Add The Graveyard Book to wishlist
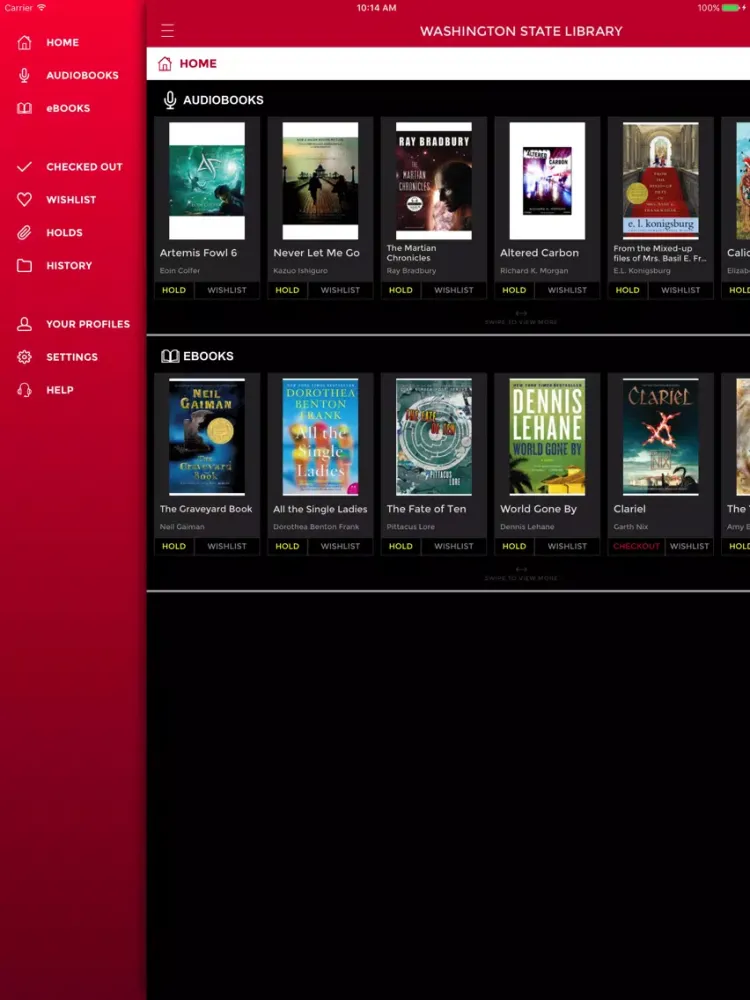 tap(226, 546)
